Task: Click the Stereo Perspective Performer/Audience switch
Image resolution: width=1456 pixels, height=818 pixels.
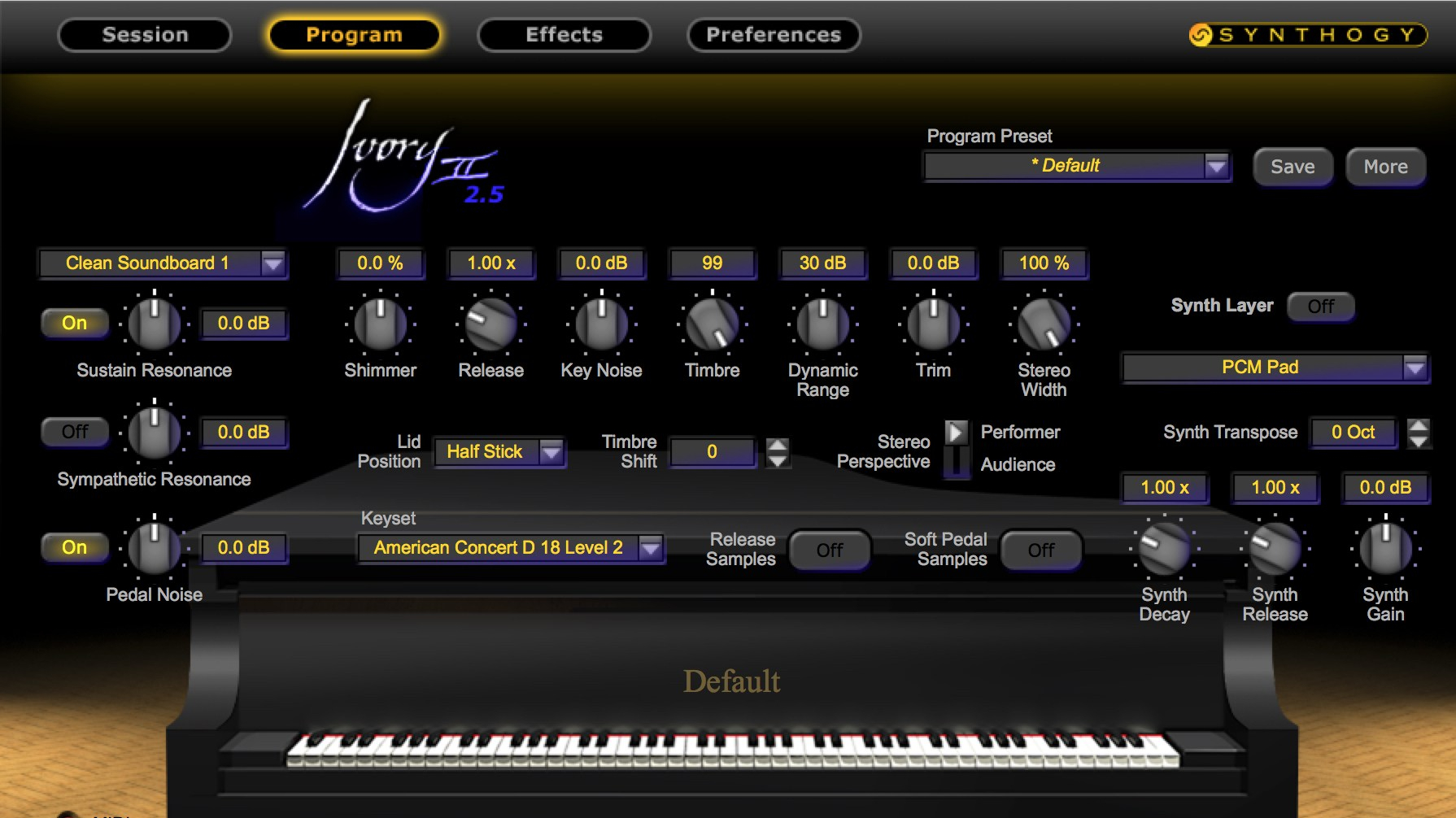Action: click(x=957, y=448)
